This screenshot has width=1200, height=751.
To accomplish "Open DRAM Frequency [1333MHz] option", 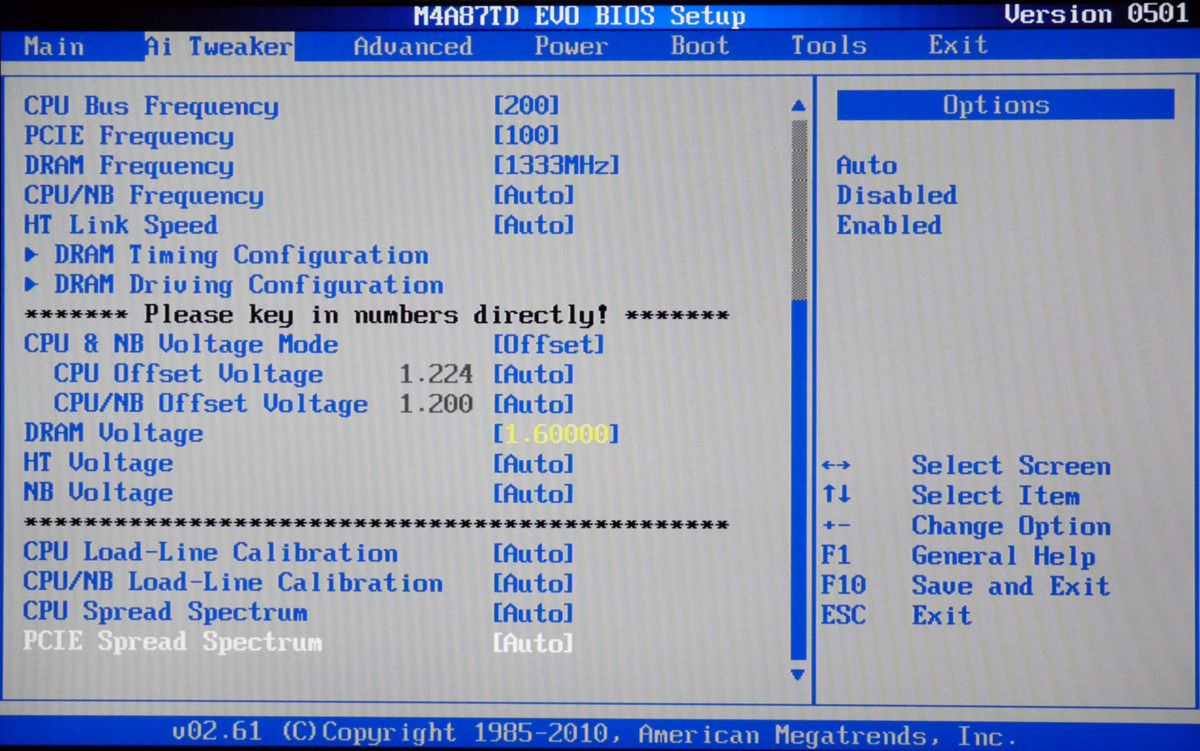I will tap(557, 166).
